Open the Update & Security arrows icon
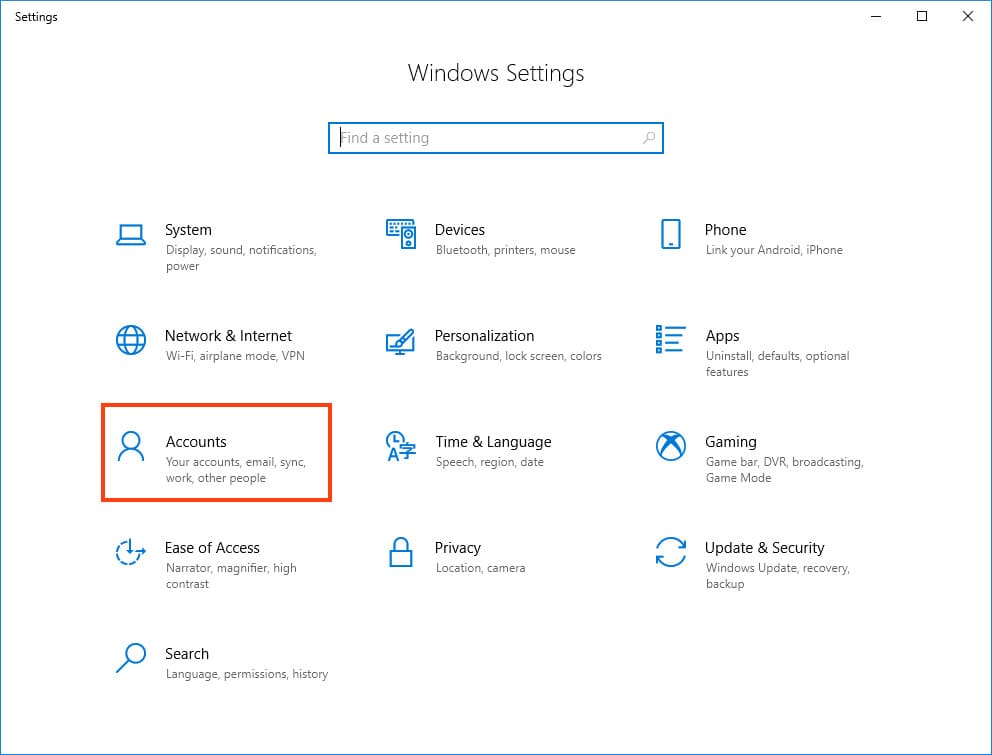This screenshot has width=992, height=755. click(x=671, y=552)
